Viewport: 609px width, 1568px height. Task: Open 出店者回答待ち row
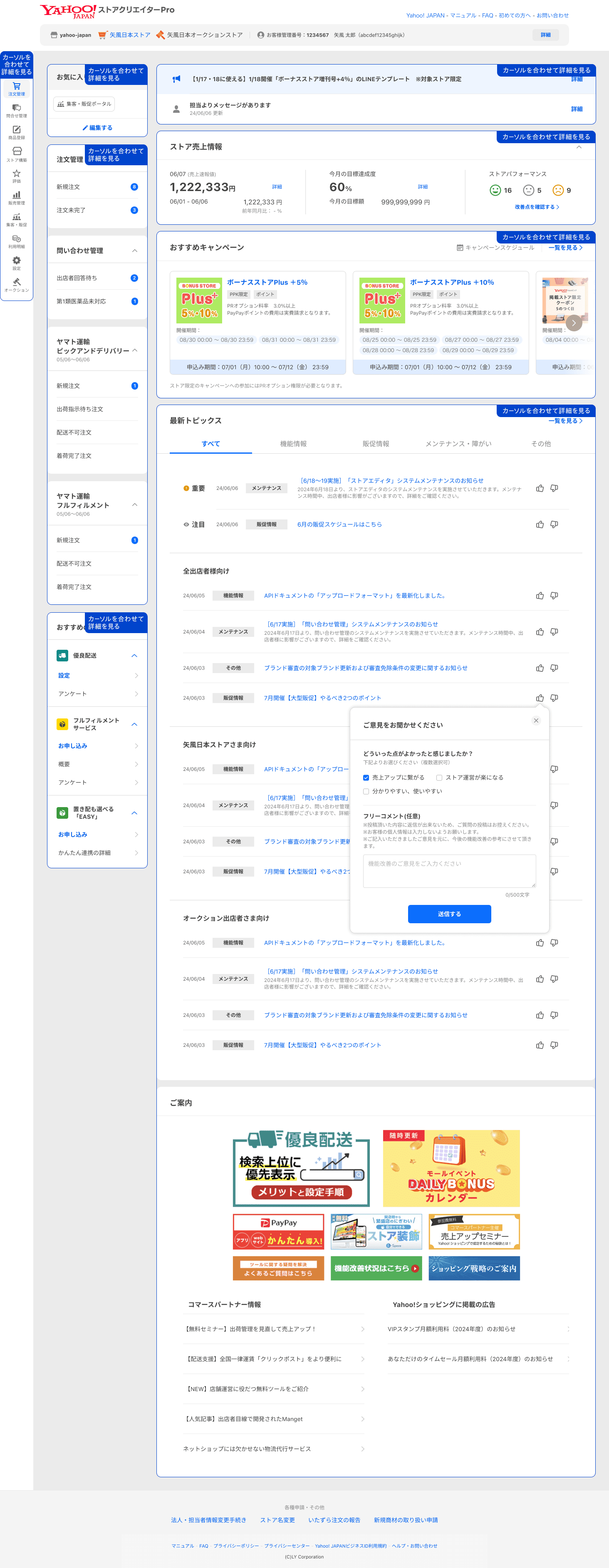pos(97,278)
